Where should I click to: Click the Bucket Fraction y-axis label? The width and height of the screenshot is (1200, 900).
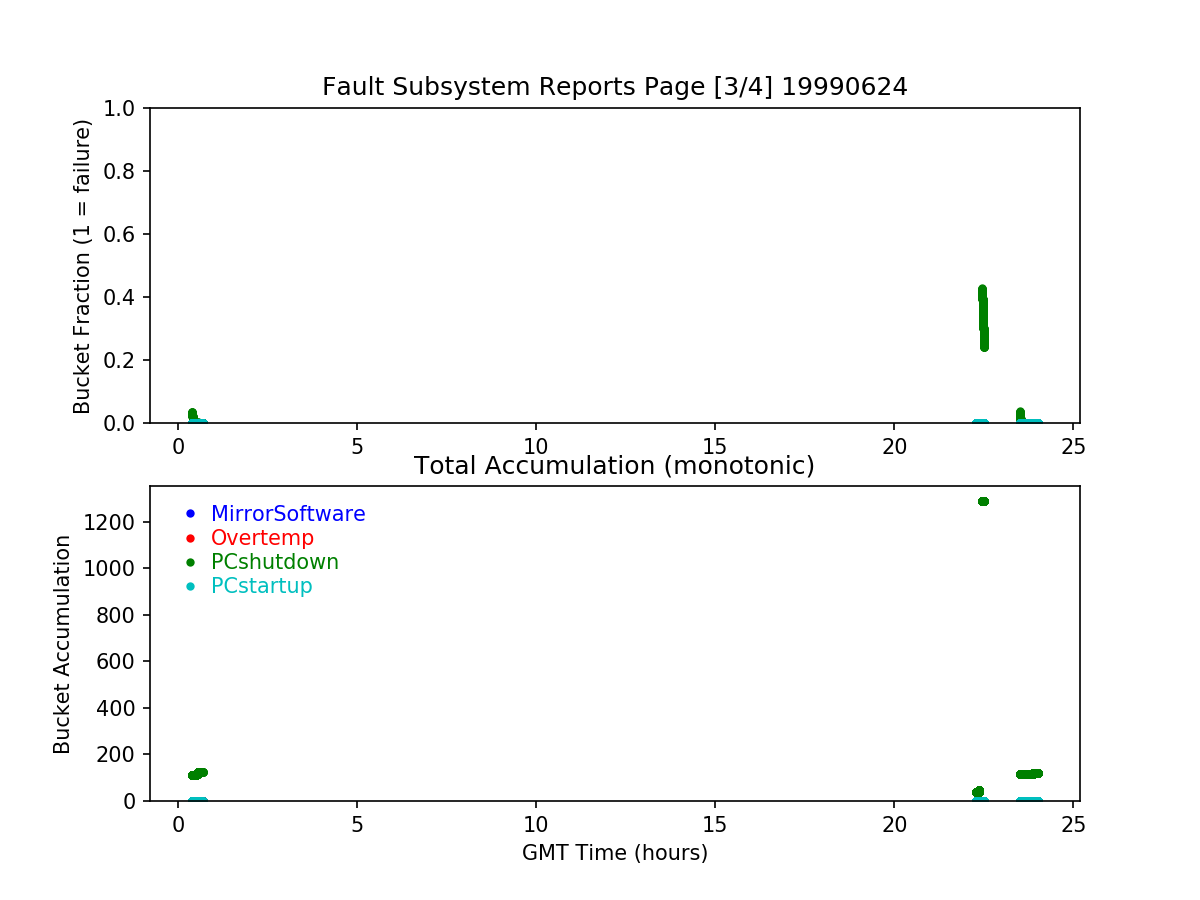pyautogui.click(x=82, y=266)
